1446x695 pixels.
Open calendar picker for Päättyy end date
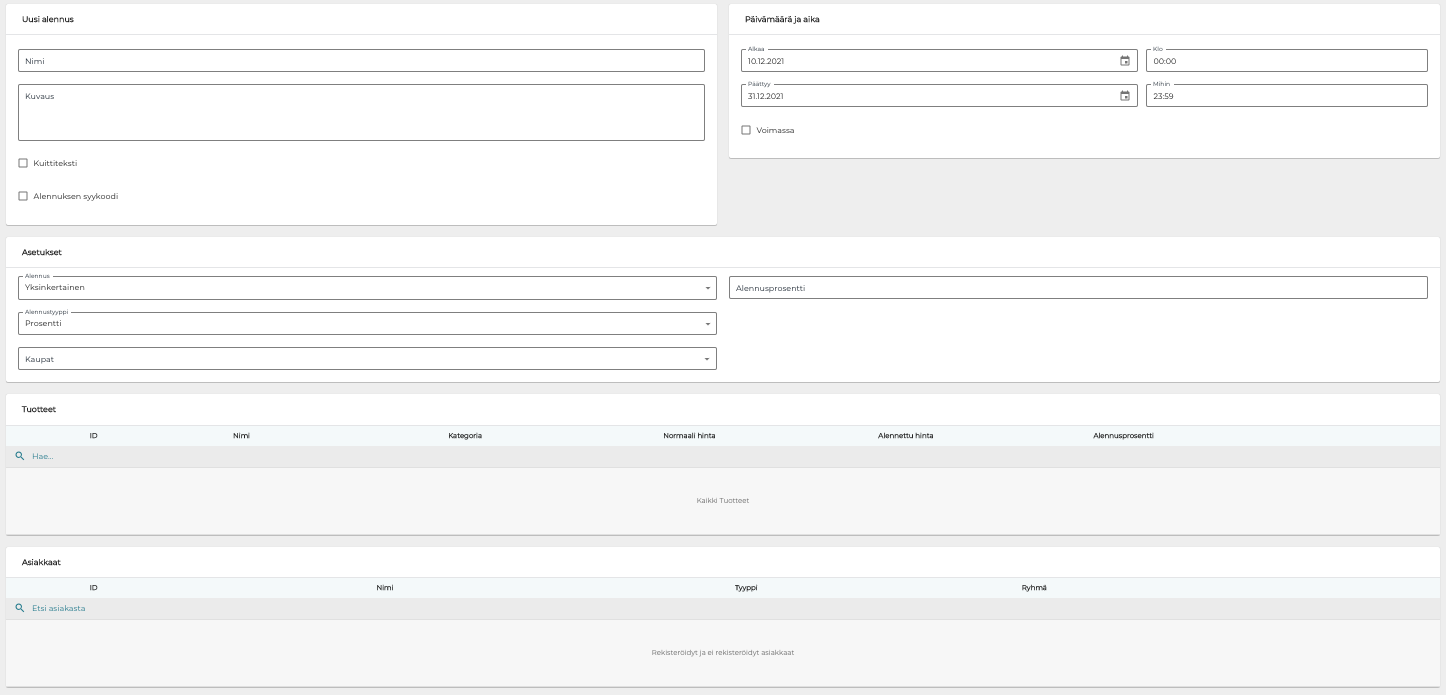(x=1124, y=96)
